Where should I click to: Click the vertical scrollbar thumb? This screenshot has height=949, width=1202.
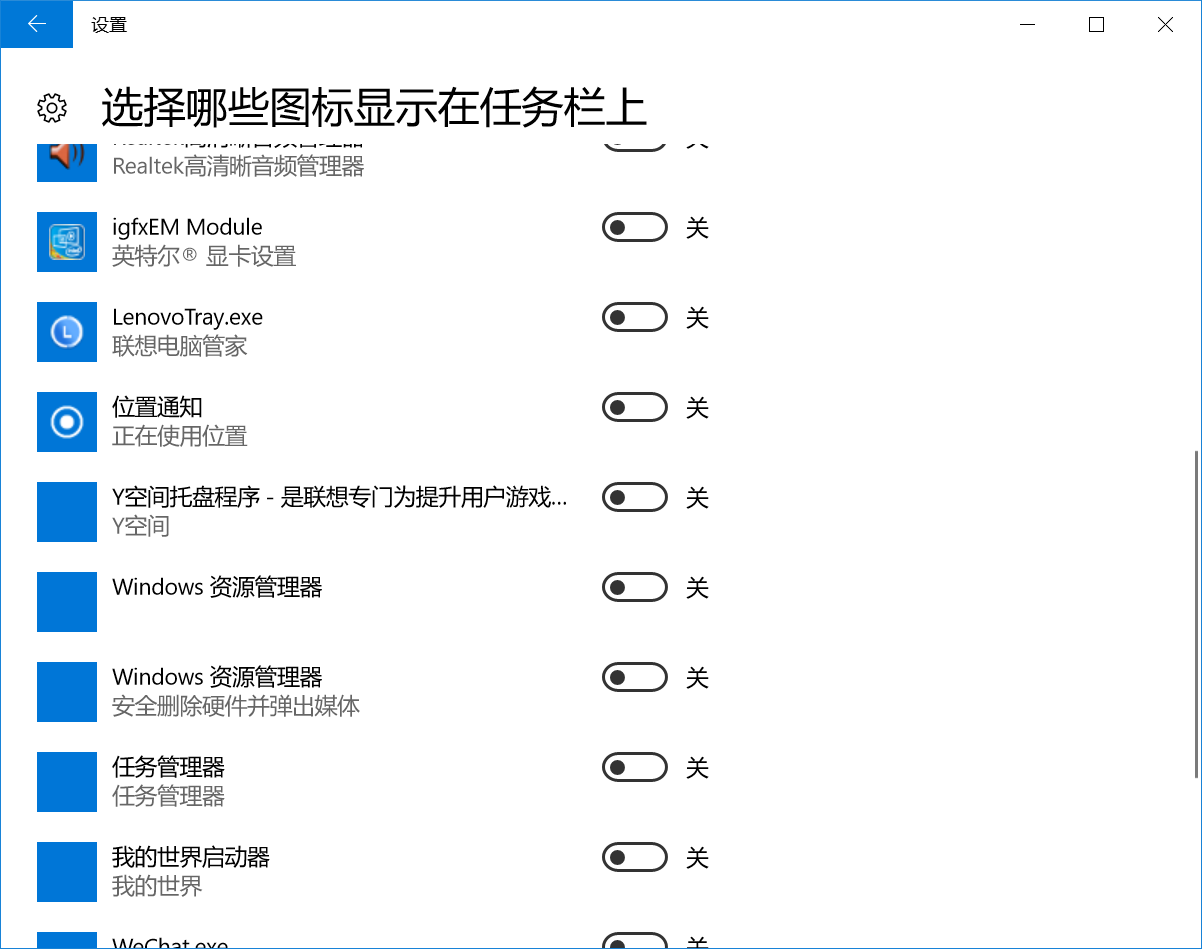1196,613
